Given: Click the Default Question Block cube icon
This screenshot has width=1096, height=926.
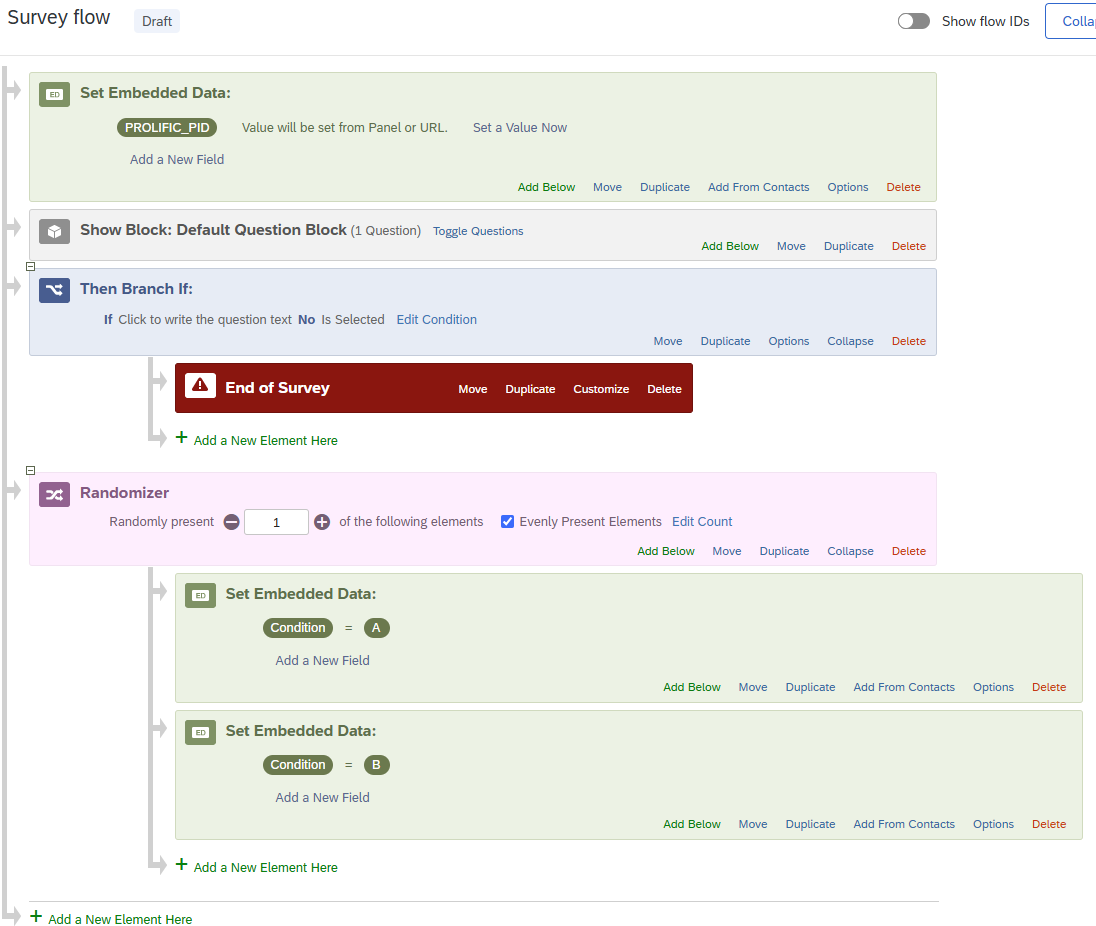Looking at the screenshot, I should 55,231.
